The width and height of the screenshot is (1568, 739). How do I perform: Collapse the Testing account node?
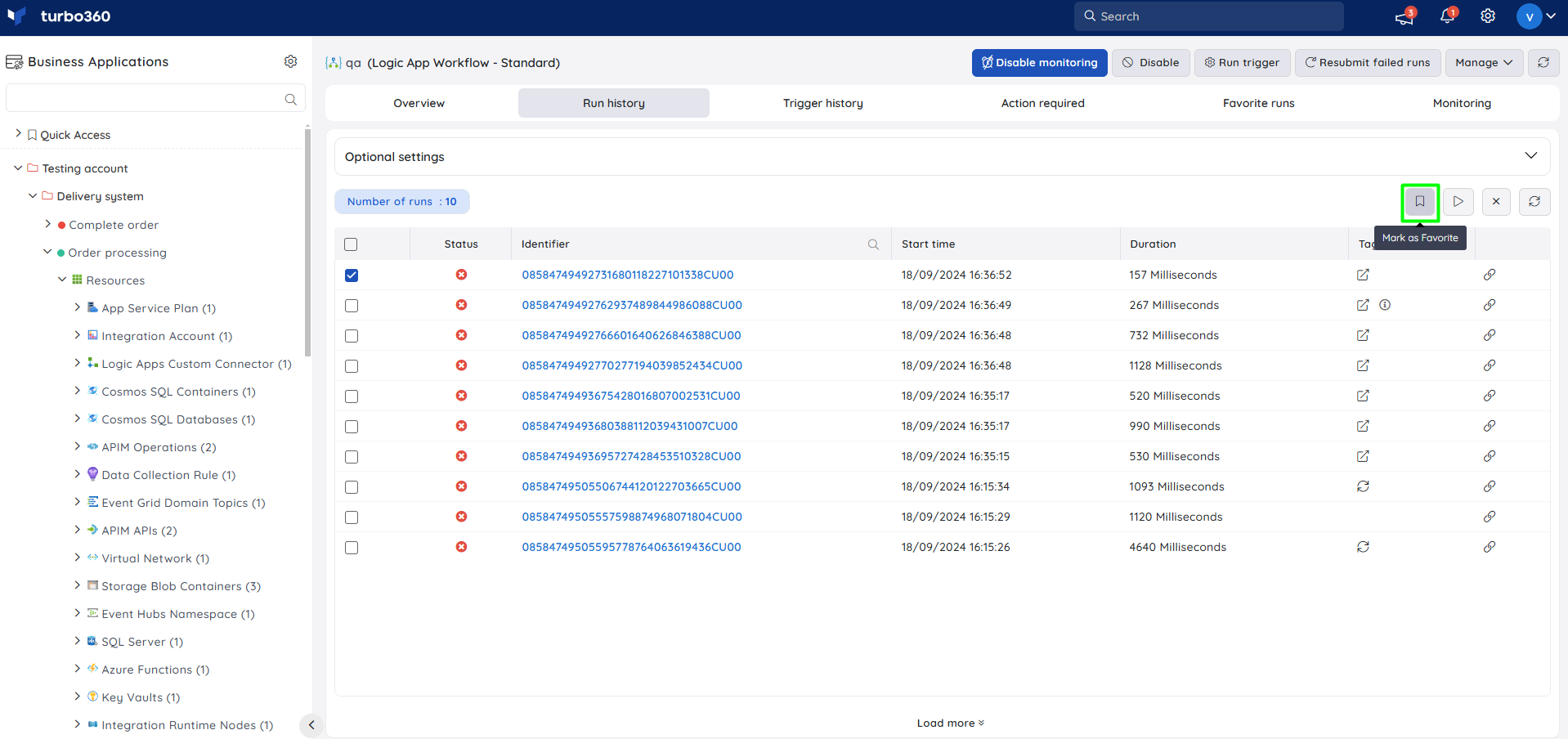click(x=18, y=168)
